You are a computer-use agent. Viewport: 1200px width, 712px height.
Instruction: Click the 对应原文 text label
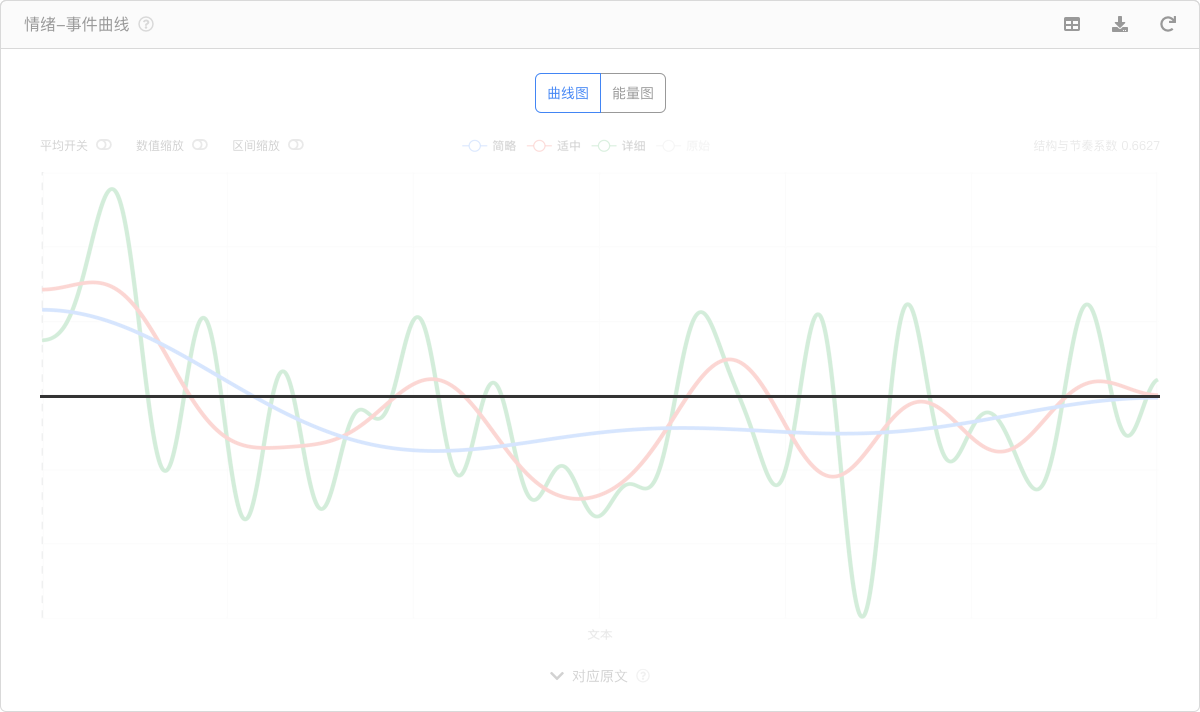pos(600,676)
